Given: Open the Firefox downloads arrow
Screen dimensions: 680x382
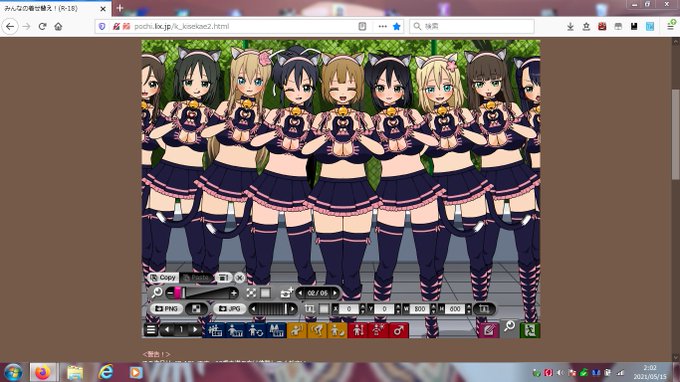Looking at the screenshot, I should tap(570, 26).
